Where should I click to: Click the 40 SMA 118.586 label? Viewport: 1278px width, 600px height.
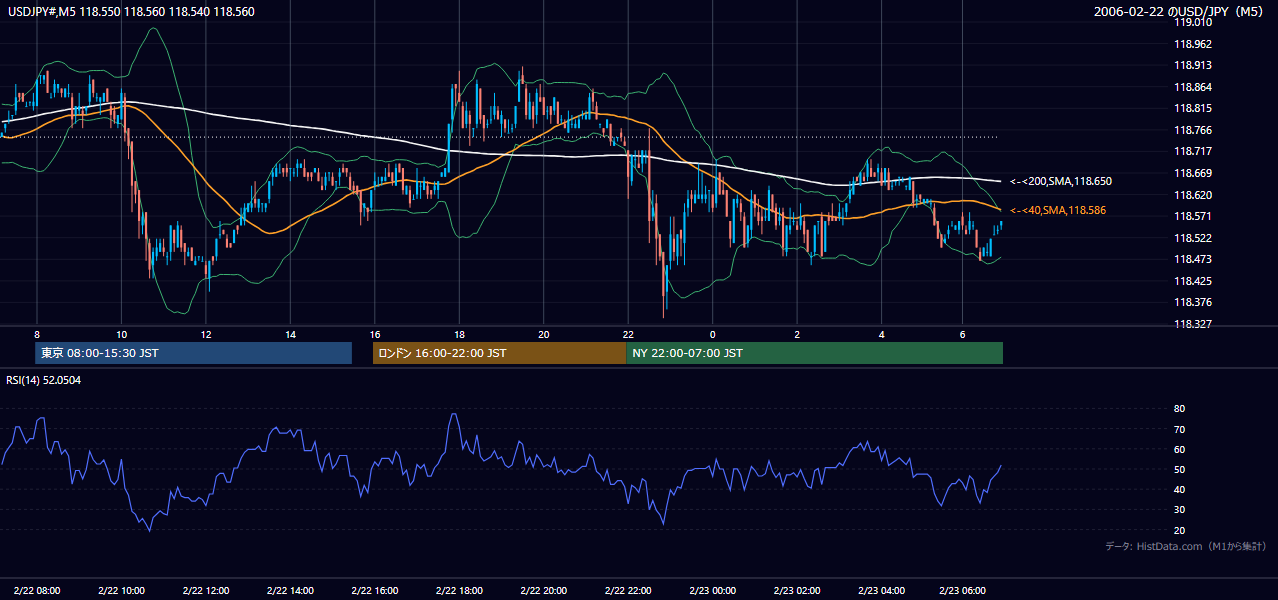click(1058, 210)
